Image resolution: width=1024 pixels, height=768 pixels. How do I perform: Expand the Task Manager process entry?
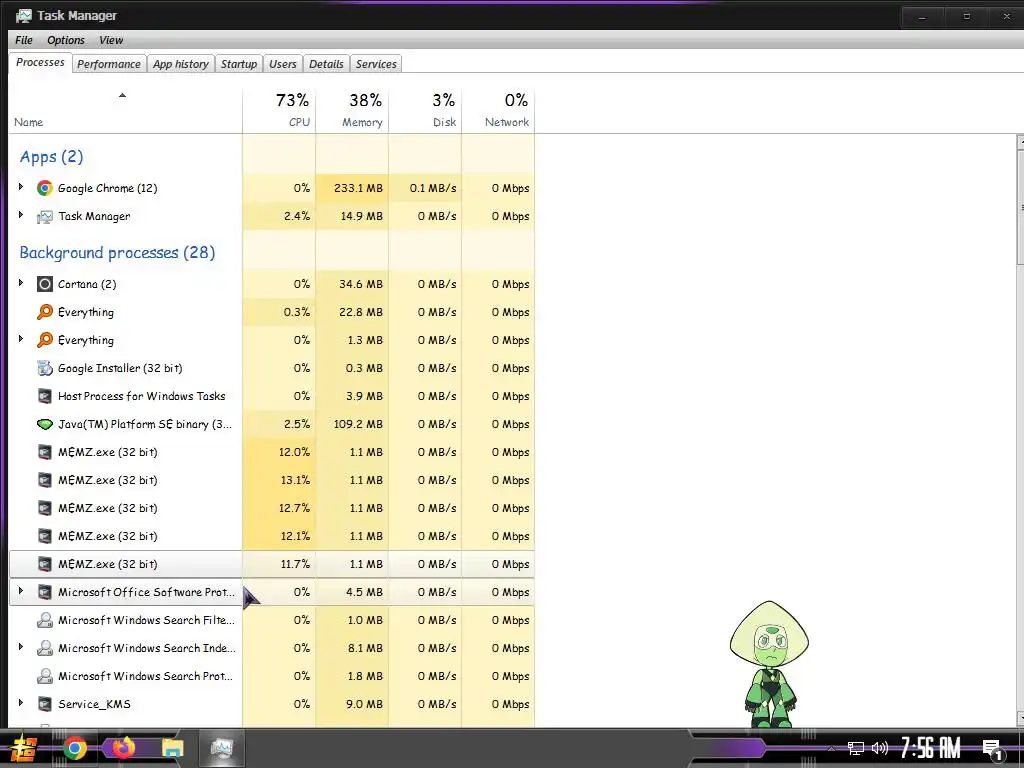click(x=21, y=216)
